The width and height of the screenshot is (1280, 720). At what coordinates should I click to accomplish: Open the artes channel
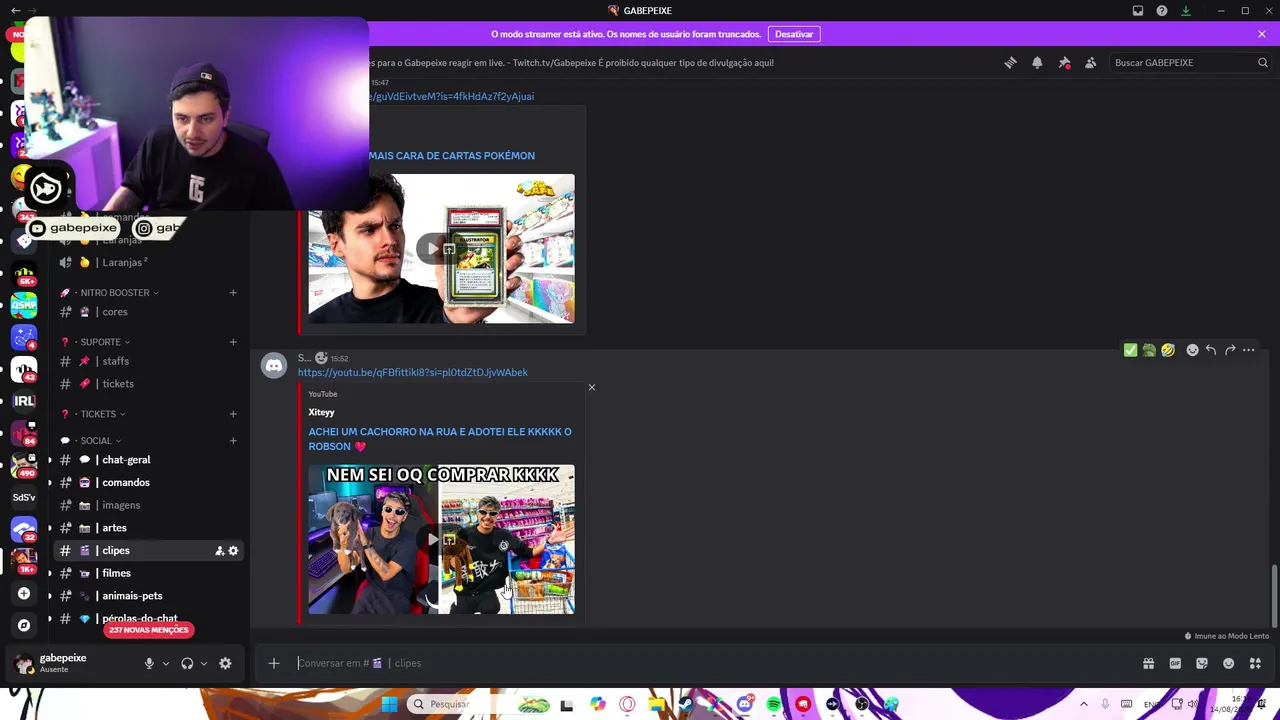coord(148,528)
